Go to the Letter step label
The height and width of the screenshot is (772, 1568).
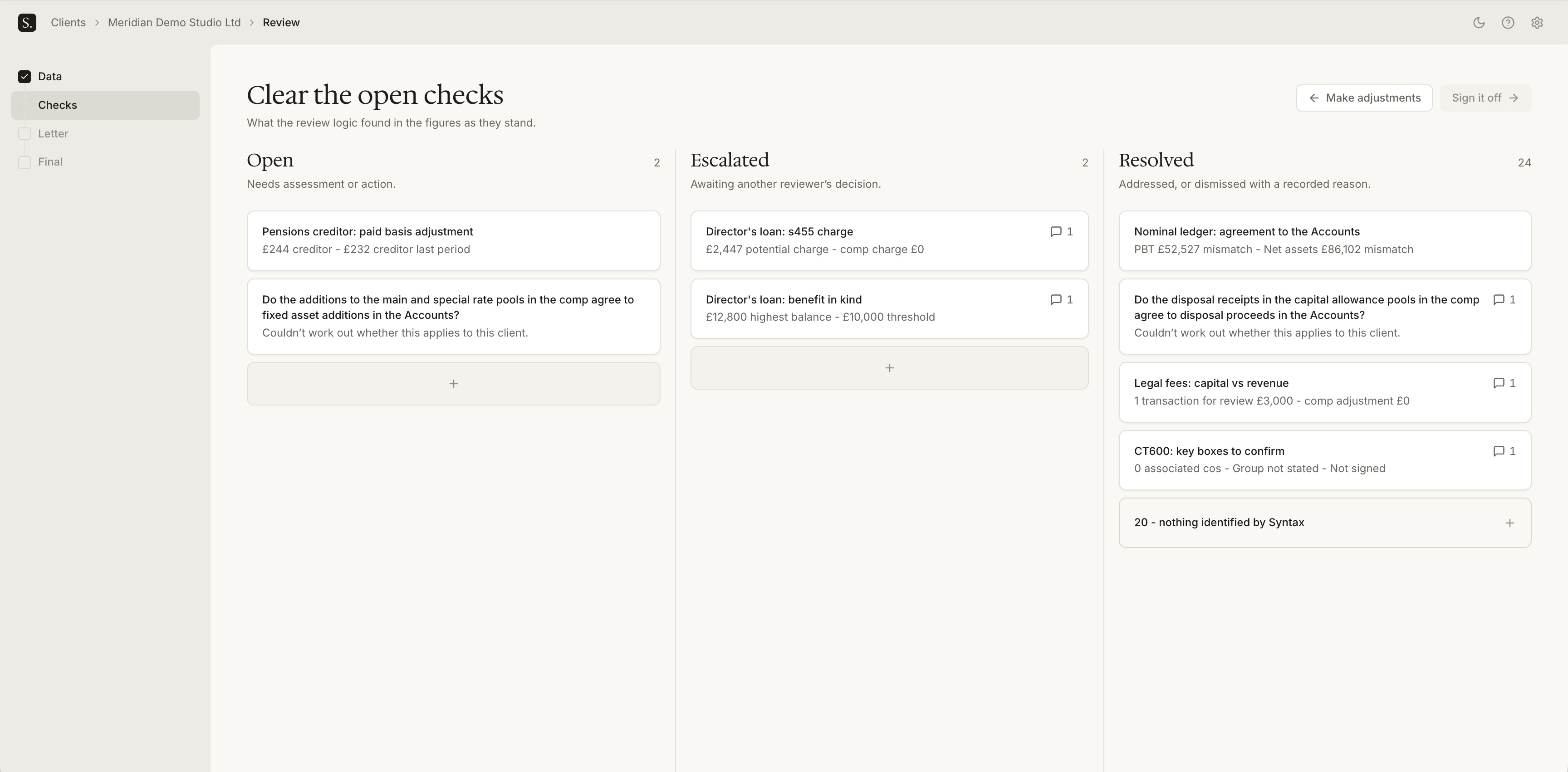pos(53,134)
